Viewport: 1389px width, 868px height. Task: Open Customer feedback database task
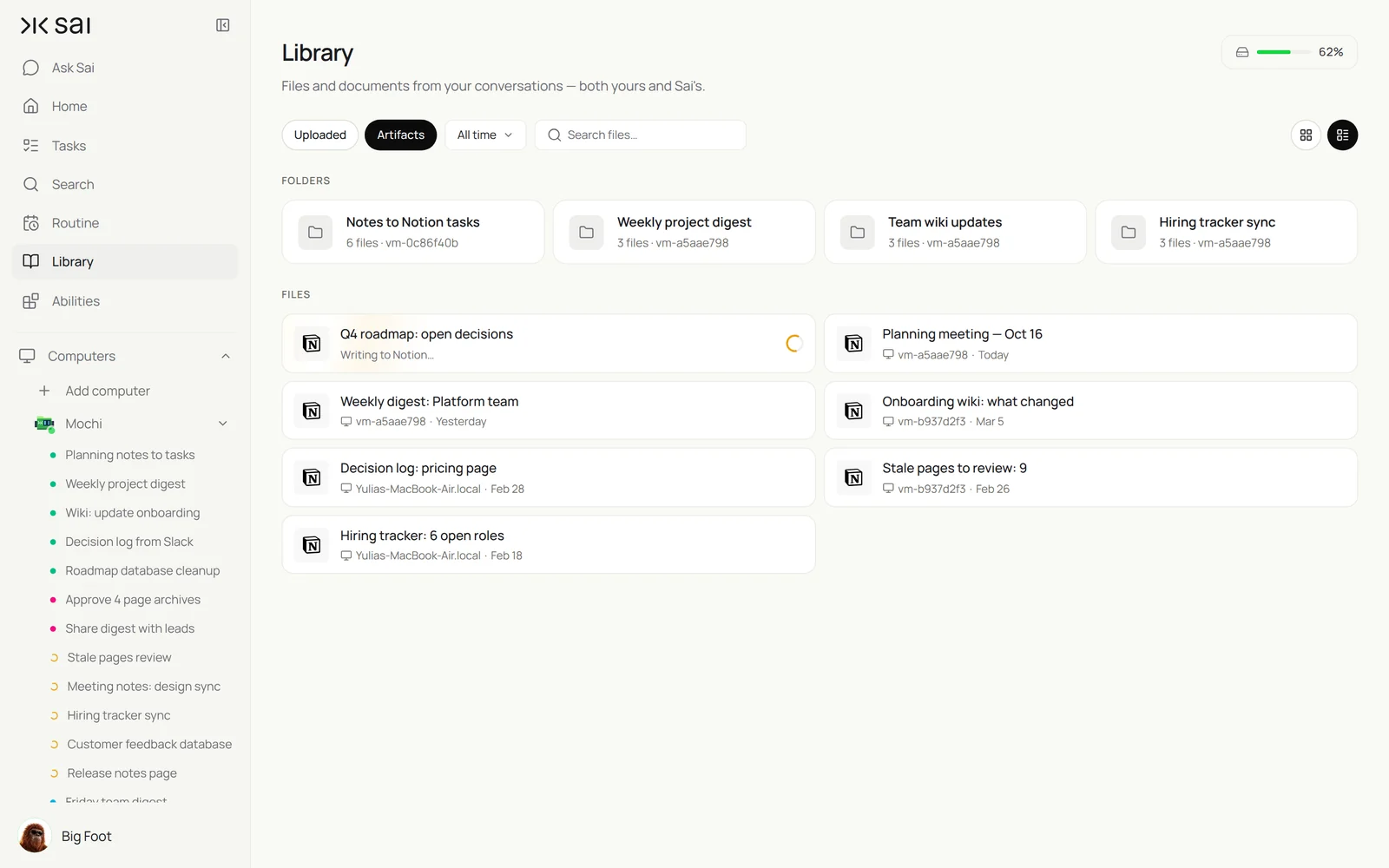(149, 744)
